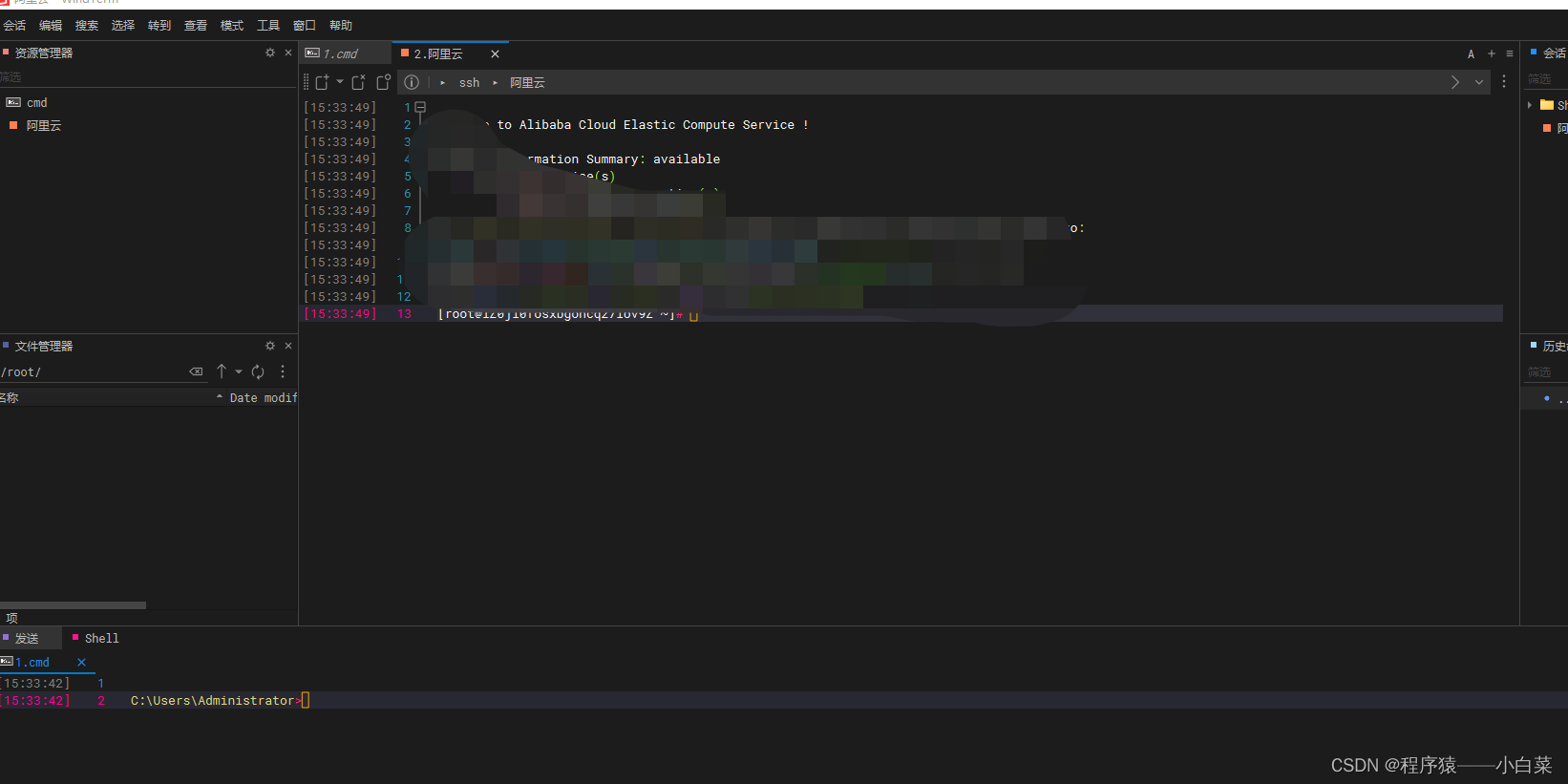The width and height of the screenshot is (1568, 784).
Task: Click file manager horizontal scrollbar
Action: click(x=73, y=605)
